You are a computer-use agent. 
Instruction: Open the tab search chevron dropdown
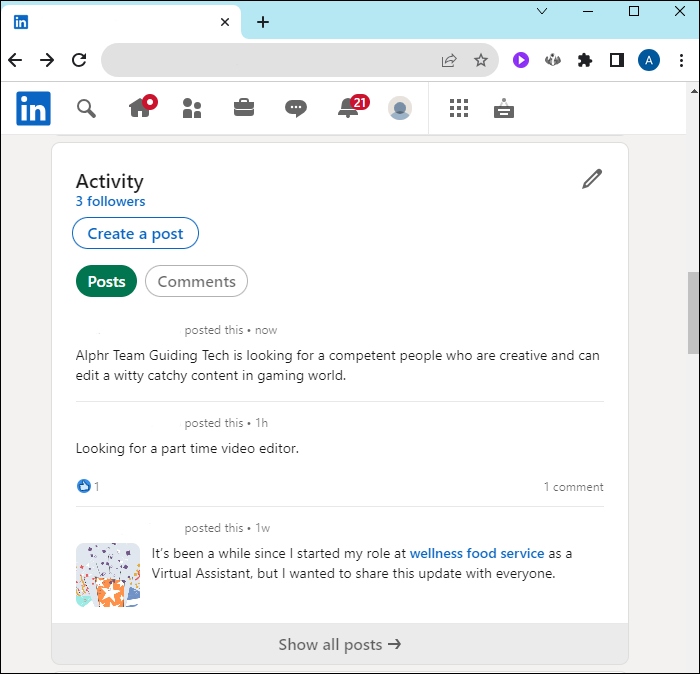pyautogui.click(x=542, y=11)
